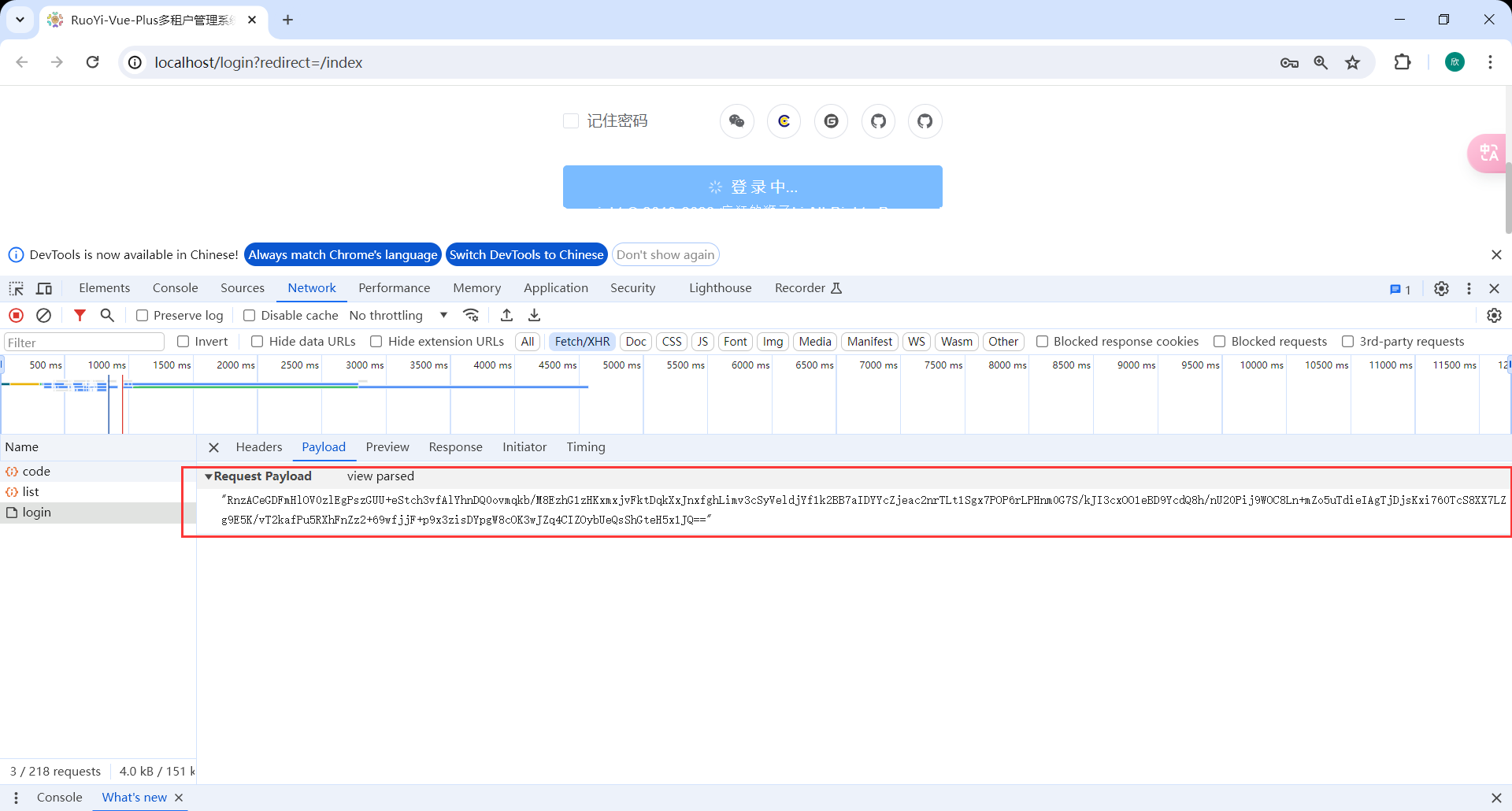Switch to the Console tab

(x=175, y=288)
